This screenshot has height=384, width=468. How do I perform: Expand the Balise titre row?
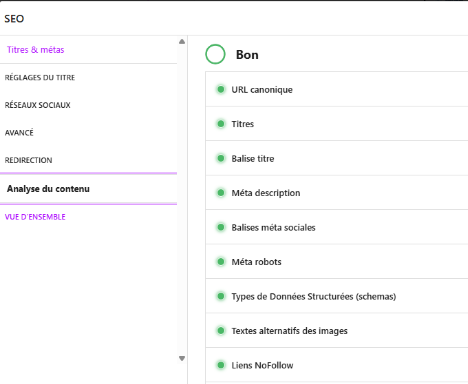pos(337,158)
